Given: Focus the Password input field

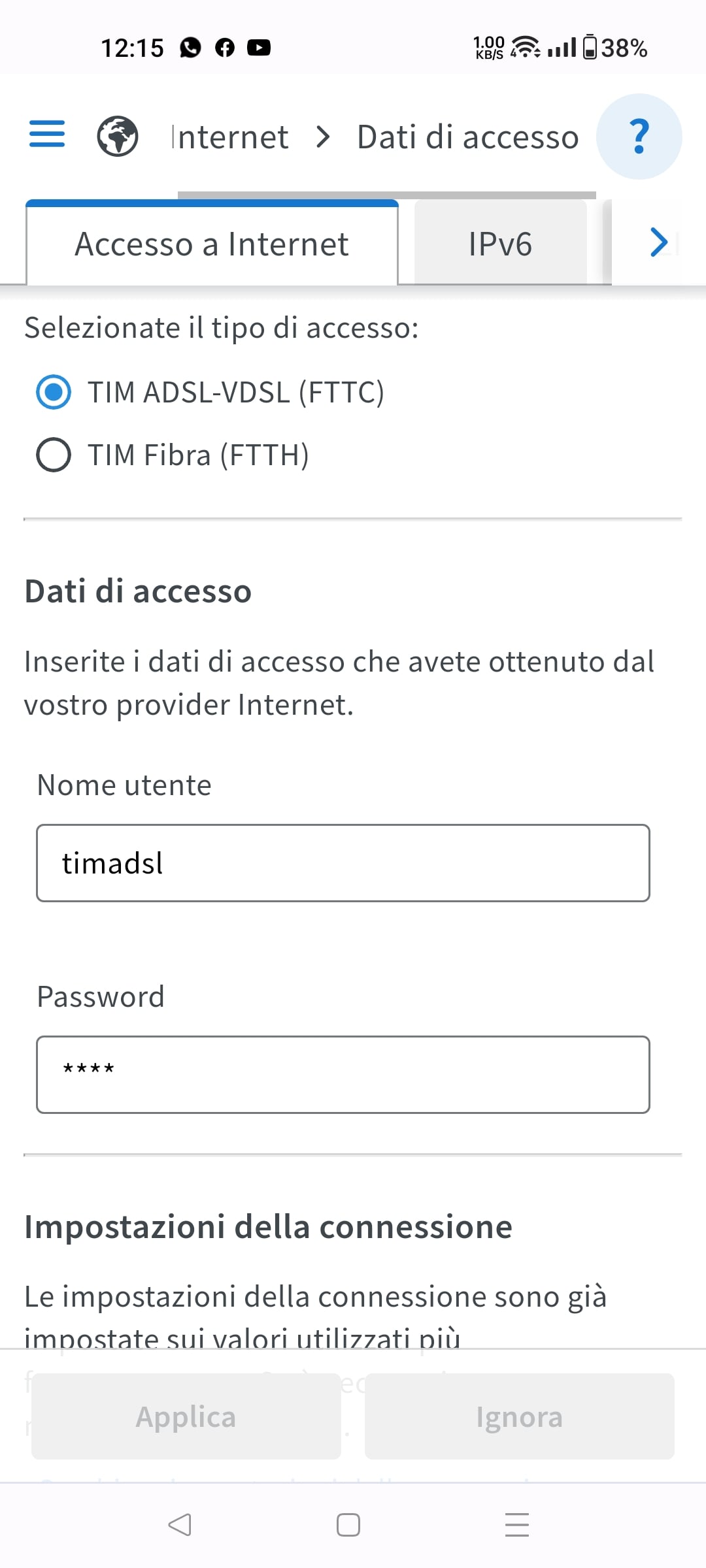Looking at the screenshot, I should coord(343,1075).
